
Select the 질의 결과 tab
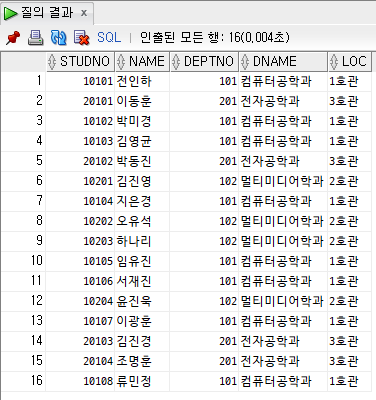tap(47, 13)
